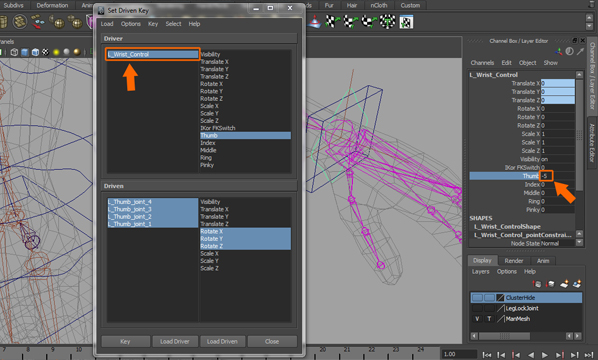Play animation forwards
This screenshot has height=360, width=598.
tap(545, 355)
